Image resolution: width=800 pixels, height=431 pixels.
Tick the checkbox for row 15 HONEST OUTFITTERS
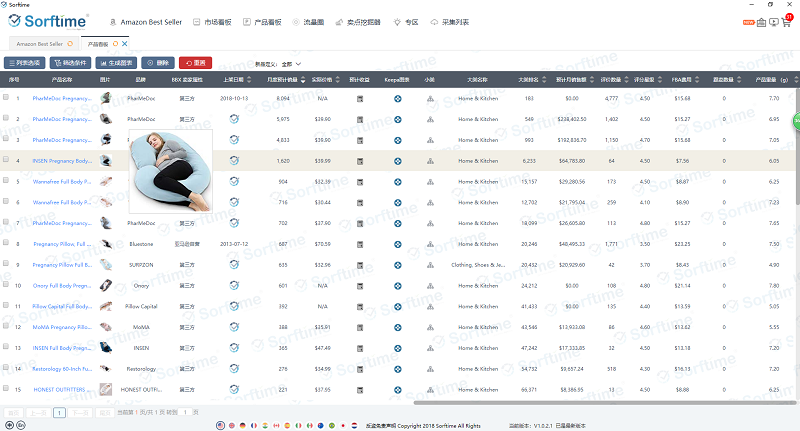[6, 388]
